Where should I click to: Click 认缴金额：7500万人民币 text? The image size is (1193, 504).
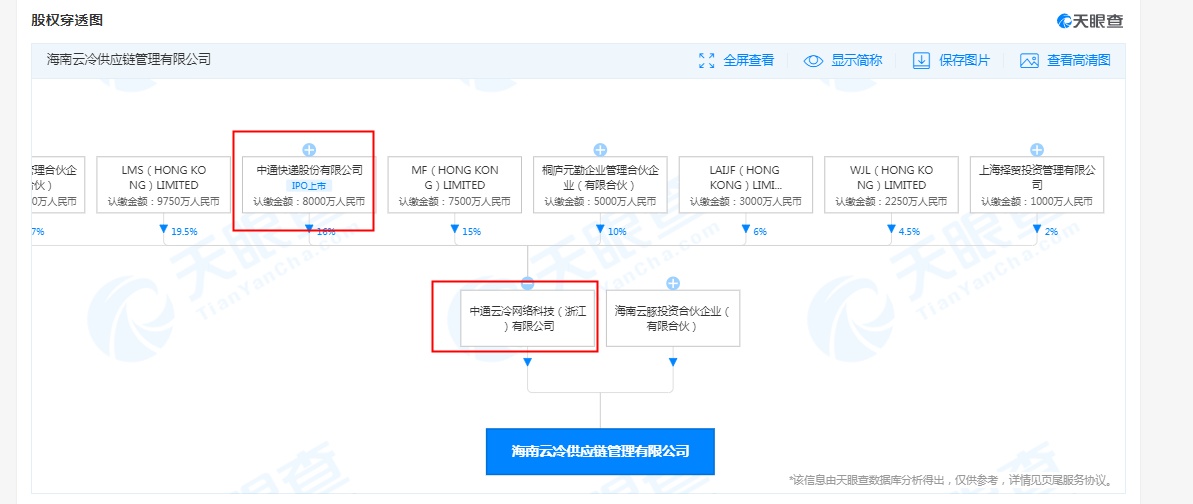point(455,202)
